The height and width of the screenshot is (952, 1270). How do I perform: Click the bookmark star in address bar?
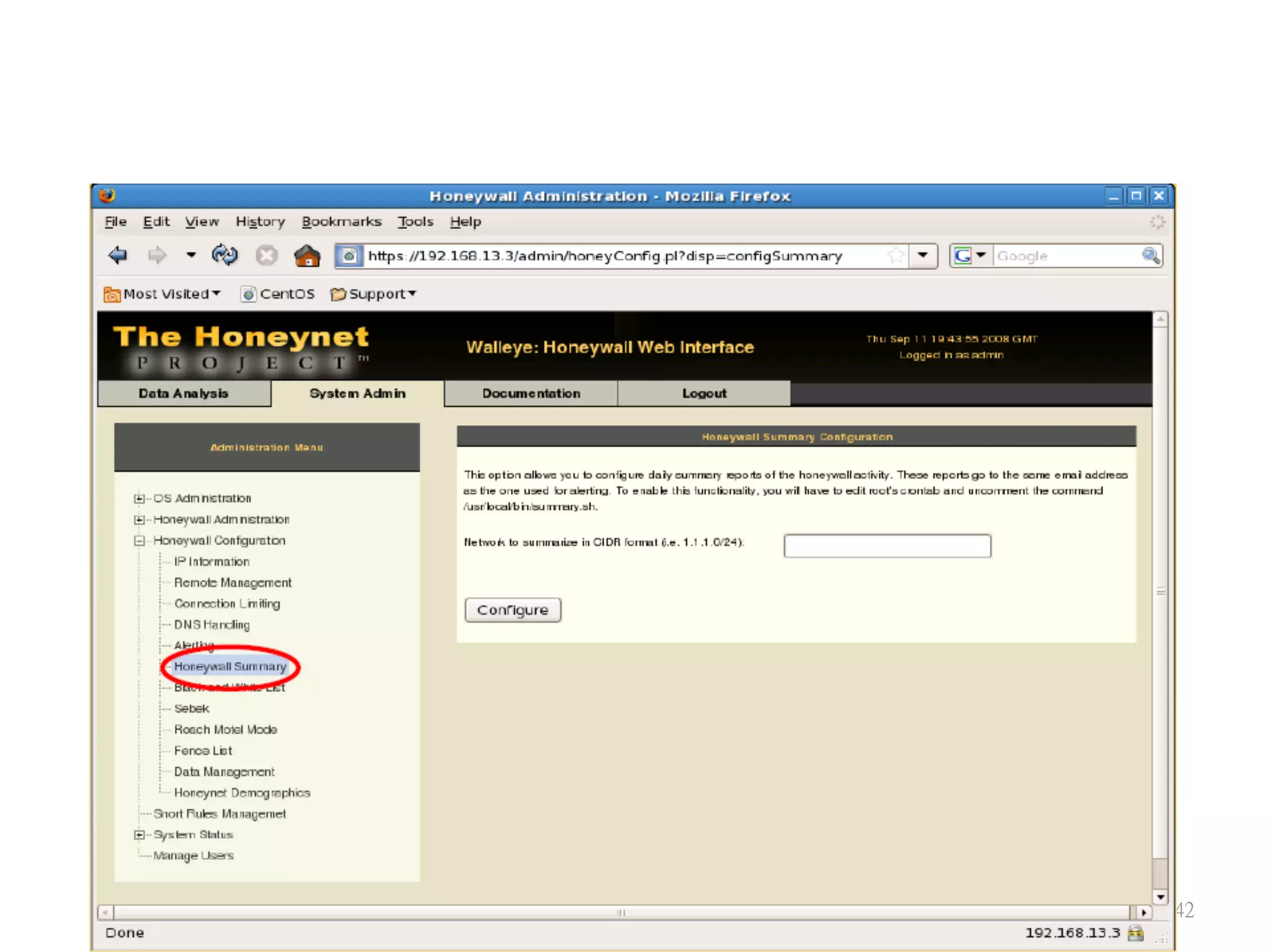point(895,255)
